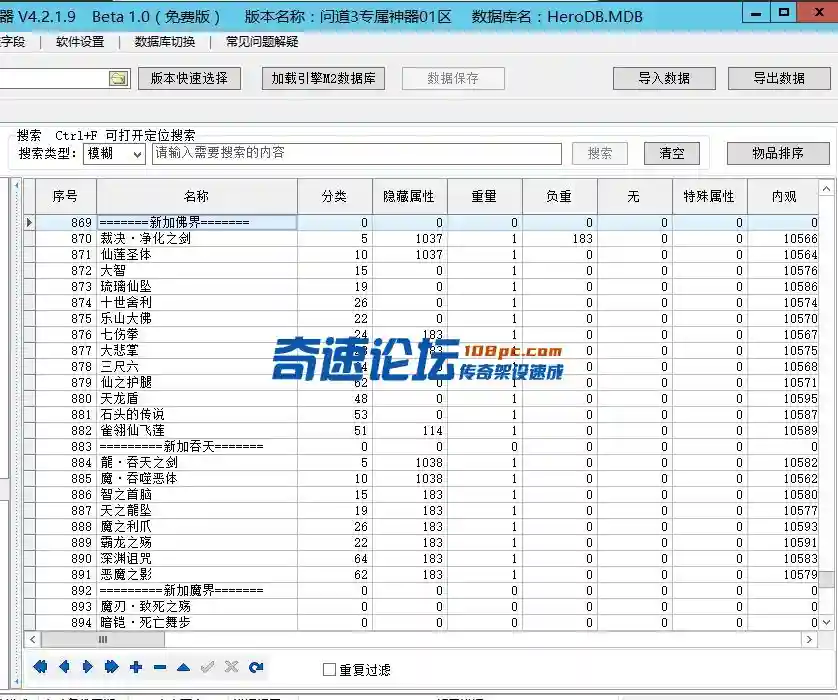
Task: Click the row 869 indicator arrow
Action: pyautogui.click(x=29, y=222)
